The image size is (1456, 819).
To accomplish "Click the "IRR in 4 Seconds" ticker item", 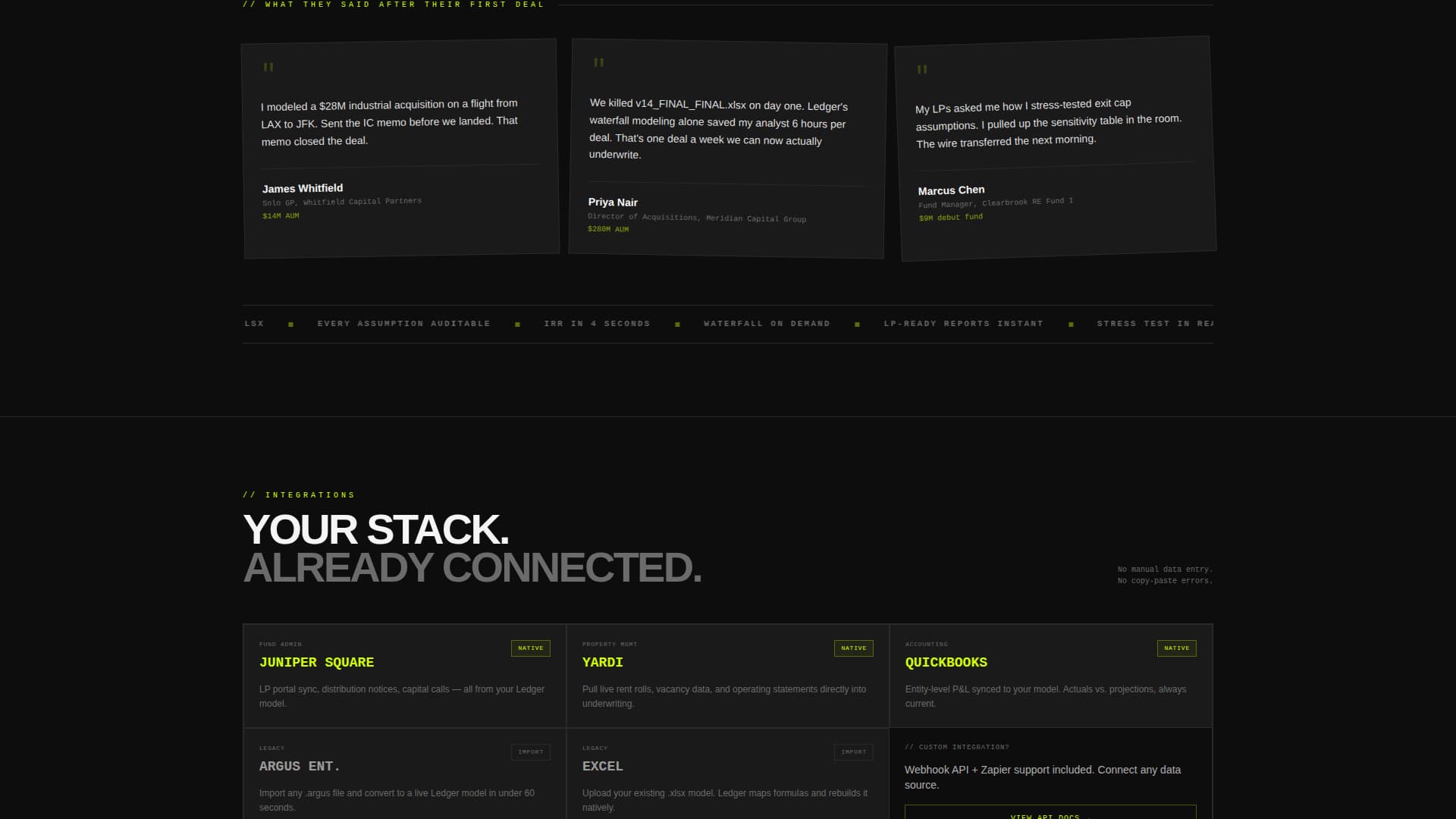I will click(597, 324).
